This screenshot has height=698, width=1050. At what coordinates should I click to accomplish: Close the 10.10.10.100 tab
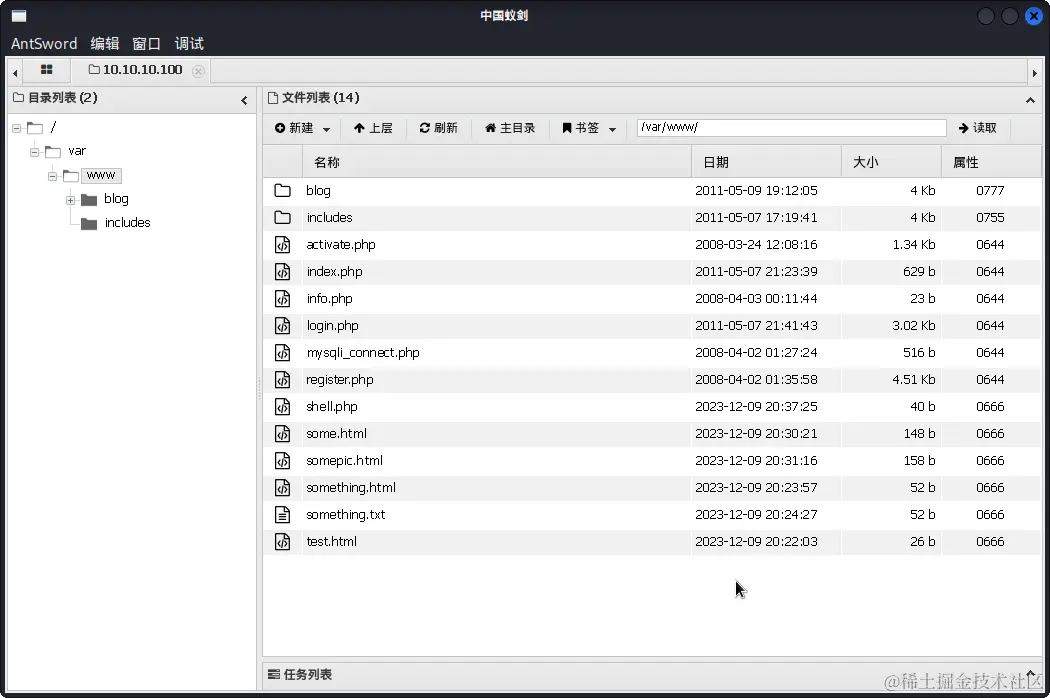click(x=198, y=71)
